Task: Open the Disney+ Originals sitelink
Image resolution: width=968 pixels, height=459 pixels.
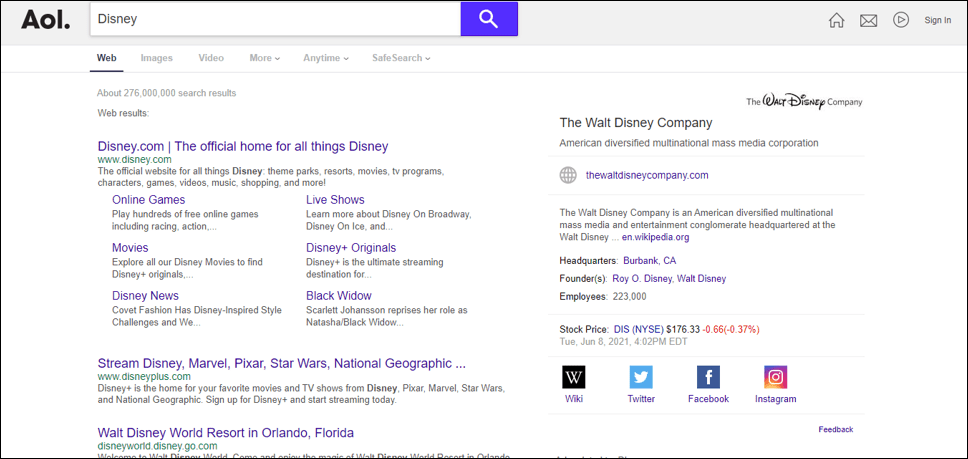Action: [x=351, y=248]
